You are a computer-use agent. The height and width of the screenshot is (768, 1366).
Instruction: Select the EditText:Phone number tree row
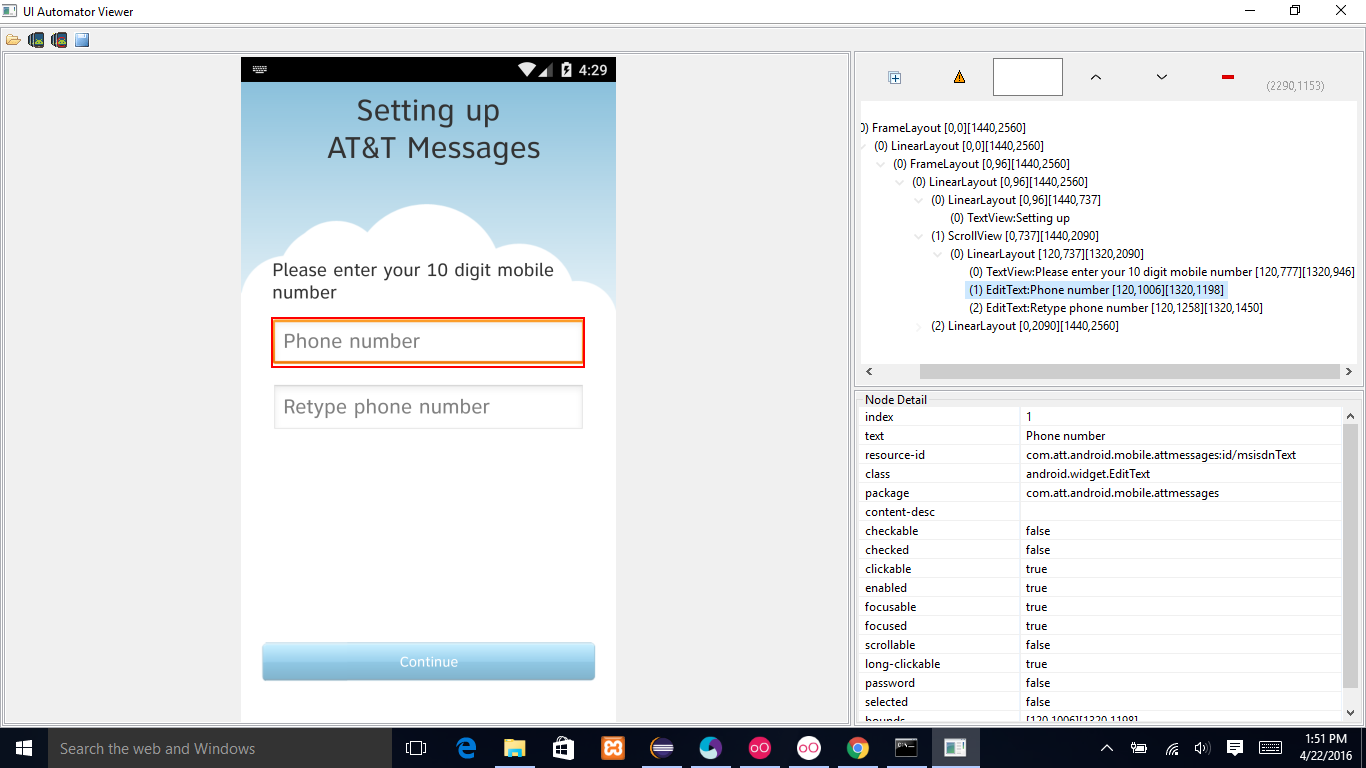point(1096,290)
